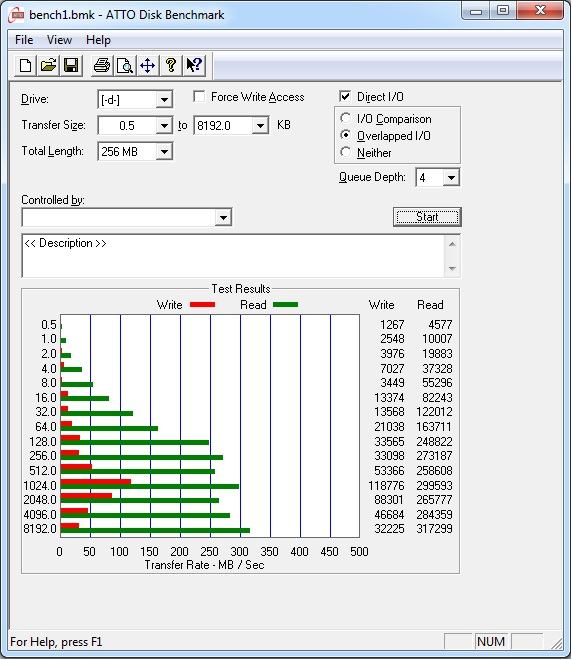The image size is (572, 660).
Task: Click the green read bar for 8192.0
Action: (x=155, y=531)
